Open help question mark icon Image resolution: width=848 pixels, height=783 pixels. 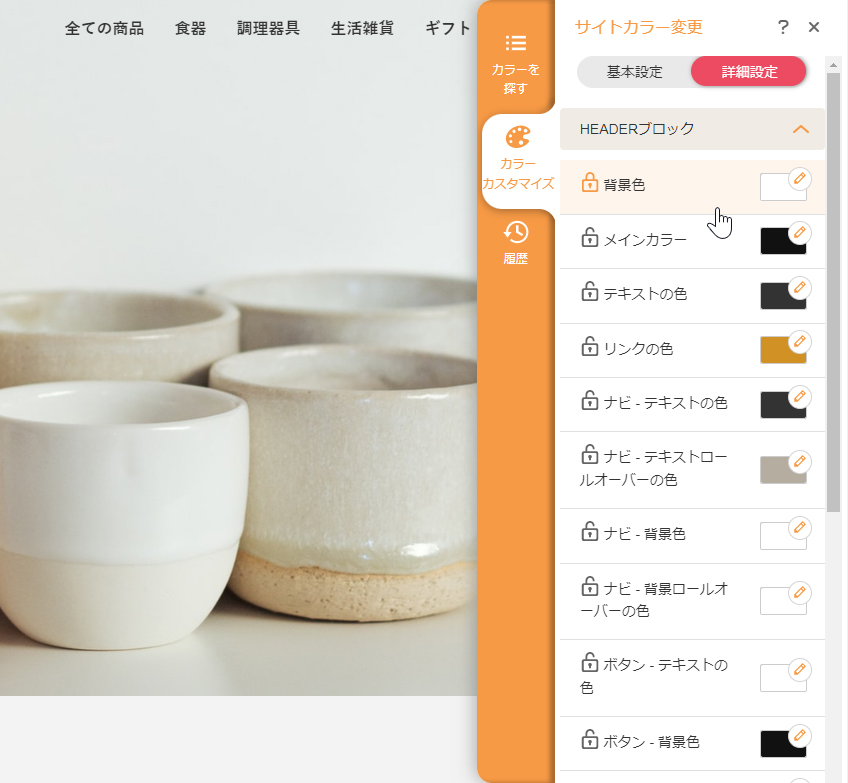pos(783,27)
